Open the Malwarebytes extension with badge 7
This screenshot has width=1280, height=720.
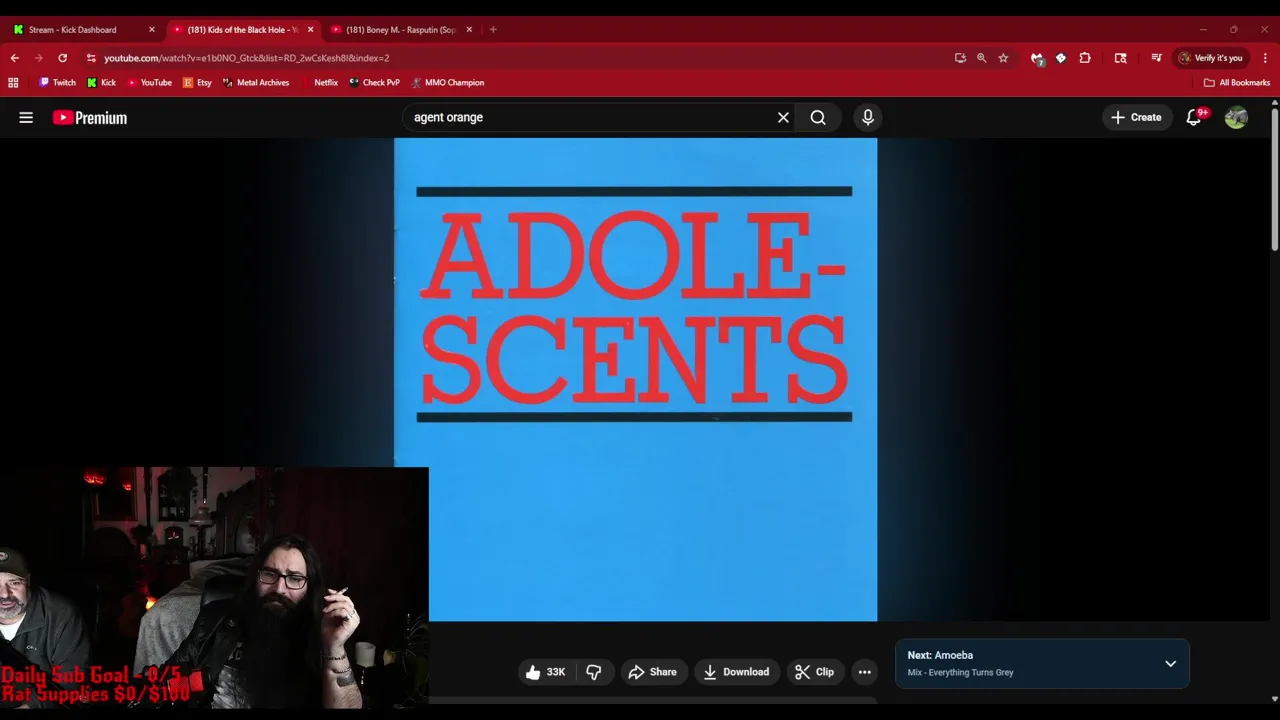click(1037, 58)
